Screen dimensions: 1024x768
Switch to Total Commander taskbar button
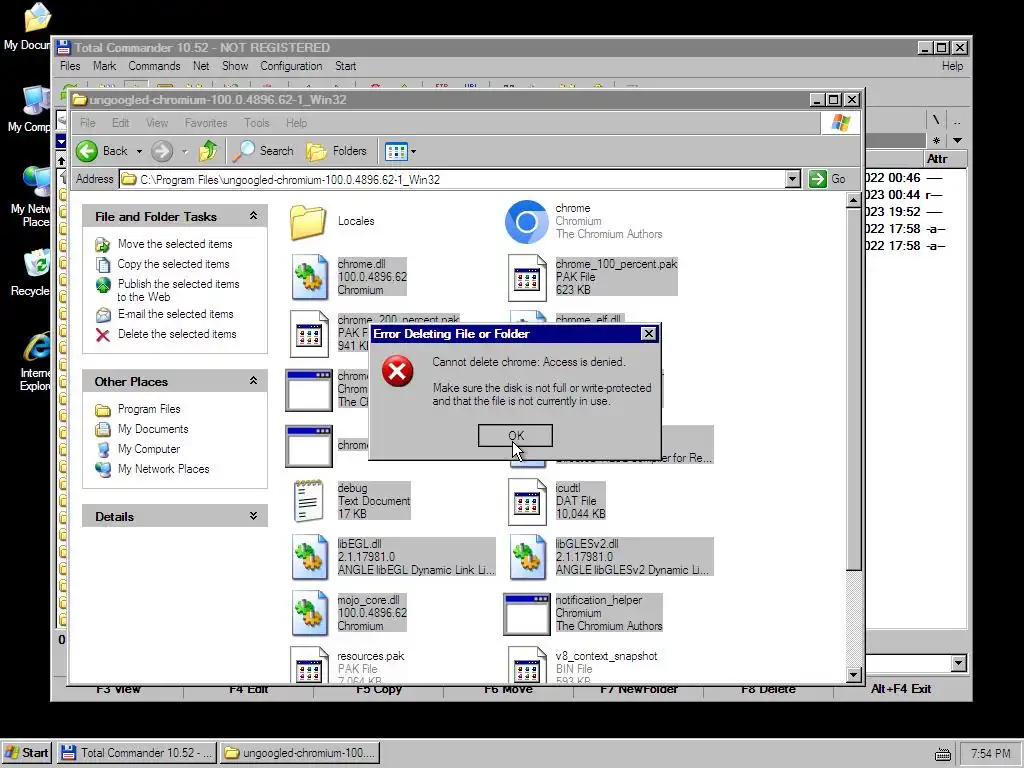137,752
